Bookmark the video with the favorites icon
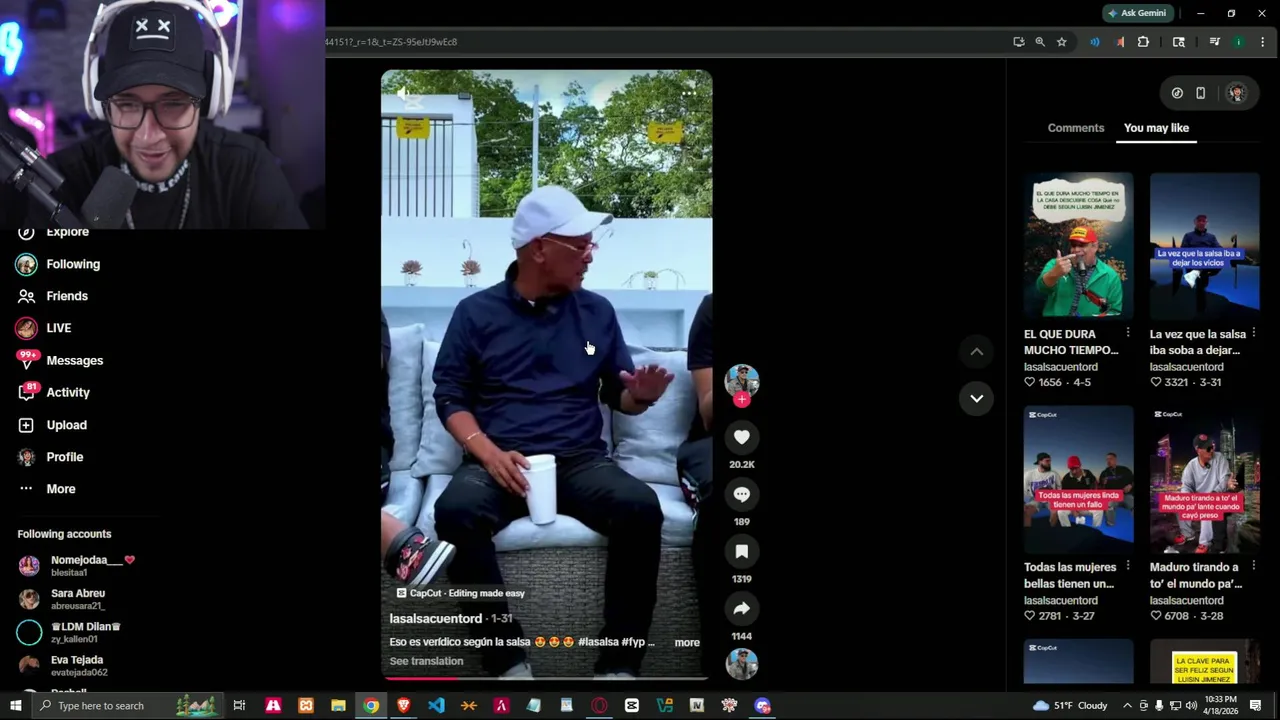This screenshot has width=1280, height=720. [x=741, y=551]
